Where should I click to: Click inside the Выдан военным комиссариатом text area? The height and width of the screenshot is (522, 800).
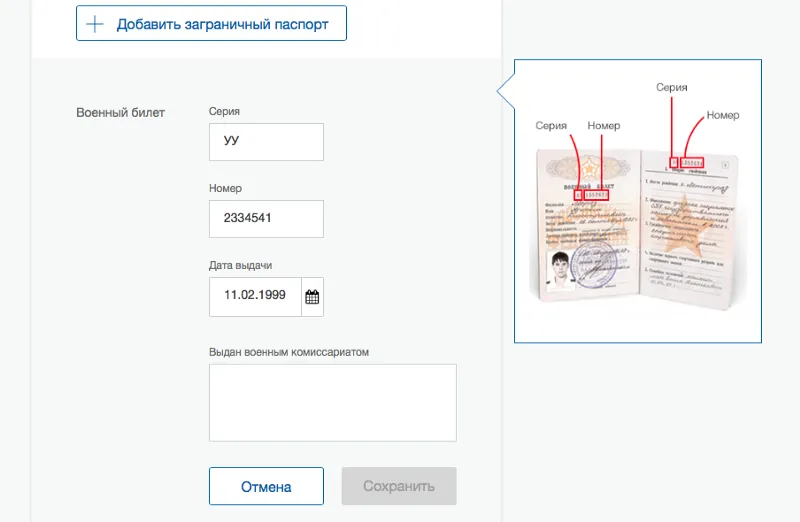point(332,402)
